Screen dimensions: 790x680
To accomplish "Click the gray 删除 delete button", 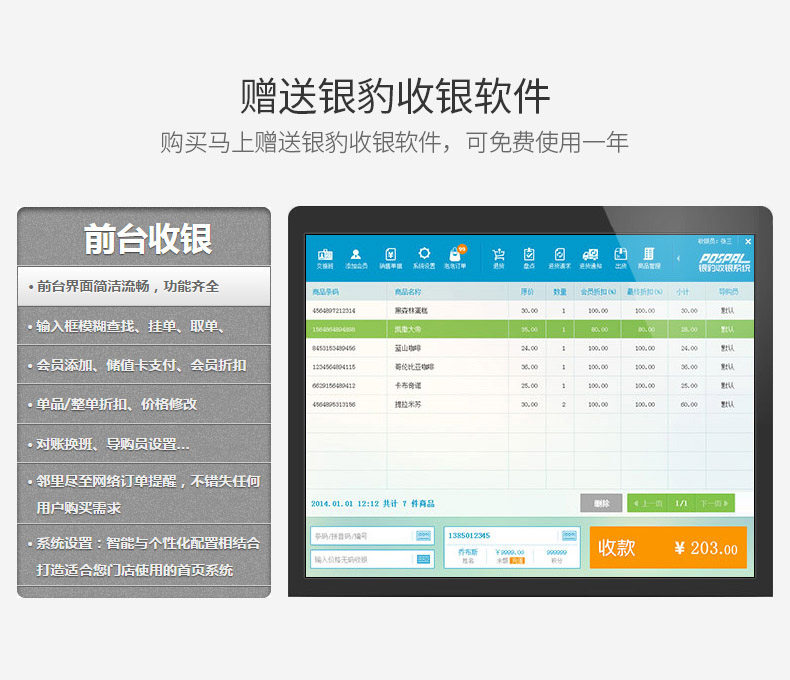I will pyautogui.click(x=601, y=503).
